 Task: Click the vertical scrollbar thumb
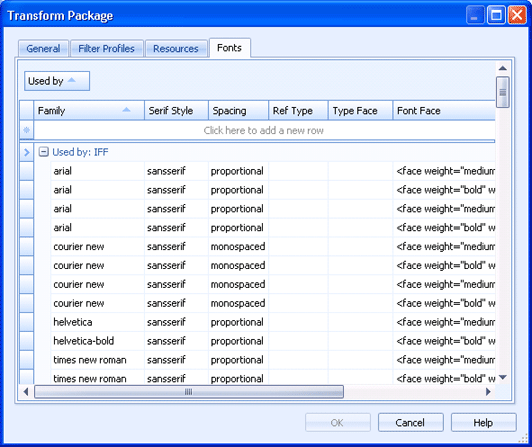503,92
